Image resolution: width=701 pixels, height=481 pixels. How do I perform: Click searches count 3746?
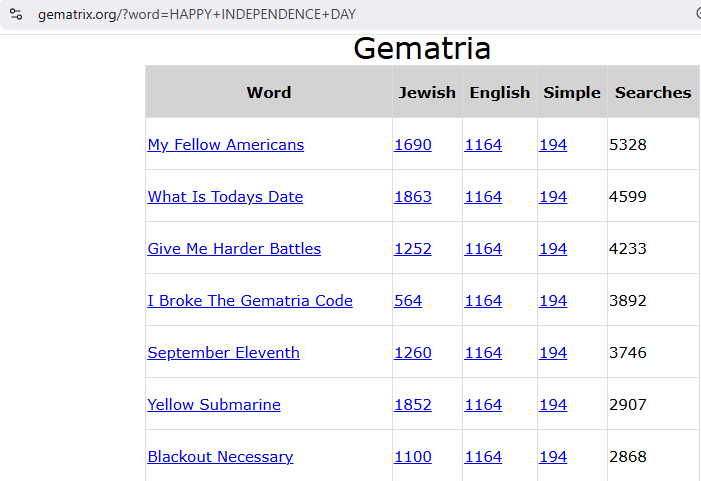click(x=628, y=353)
